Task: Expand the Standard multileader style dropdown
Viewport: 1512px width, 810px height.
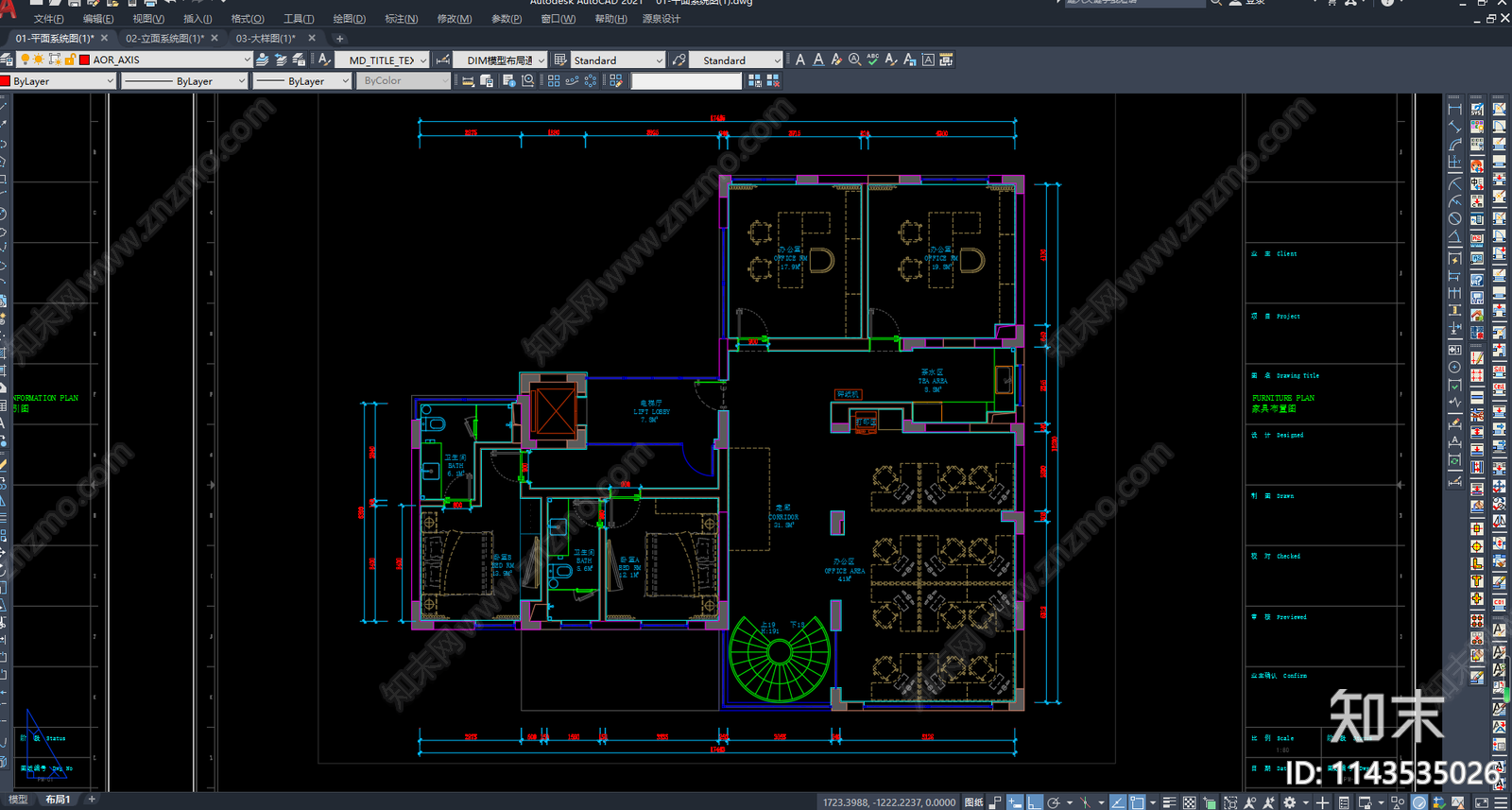Action: [x=778, y=60]
